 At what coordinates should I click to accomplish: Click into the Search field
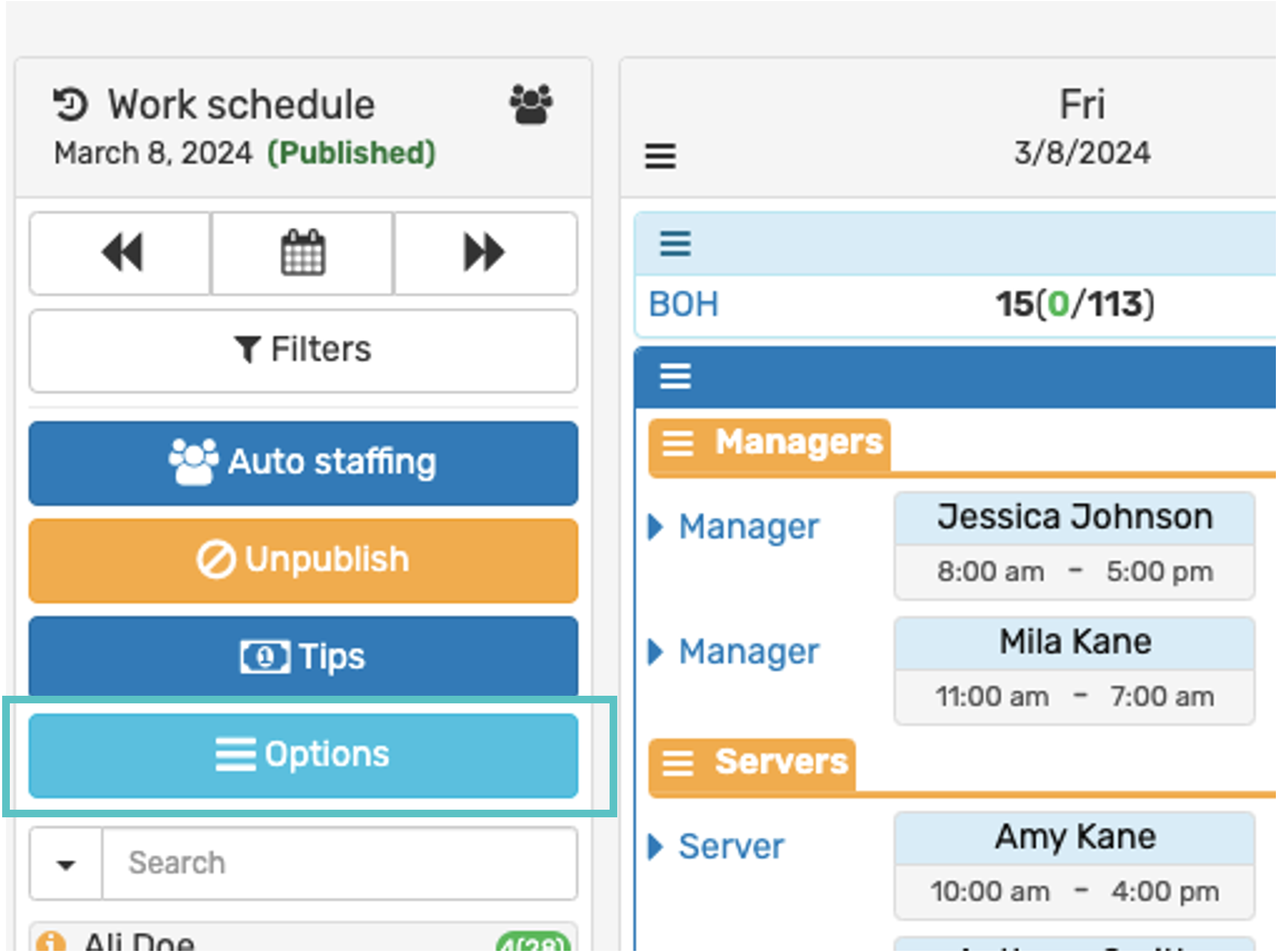tap(340, 864)
